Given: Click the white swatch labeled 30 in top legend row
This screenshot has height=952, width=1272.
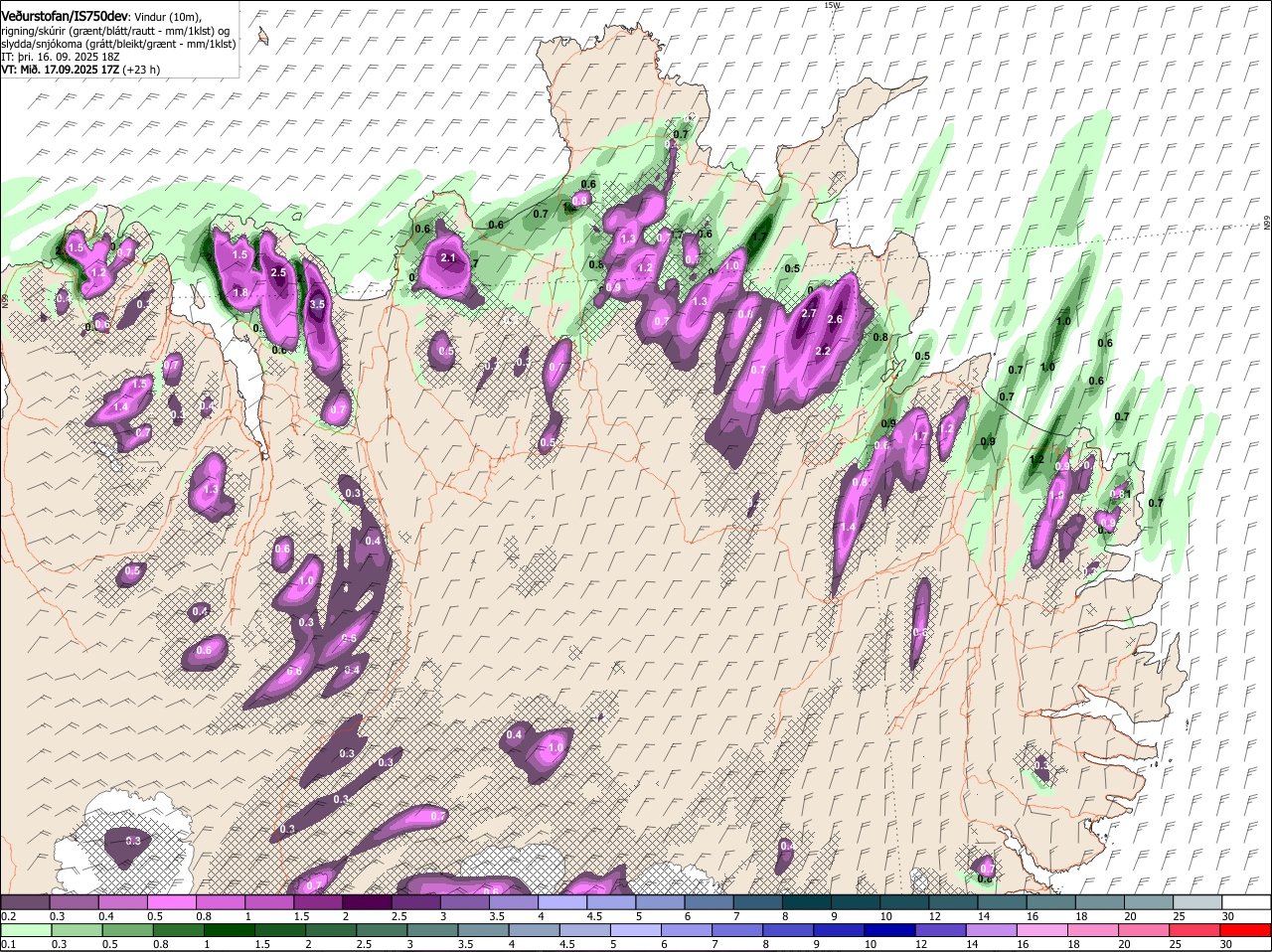Looking at the screenshot, I should tap(1246, 901).
